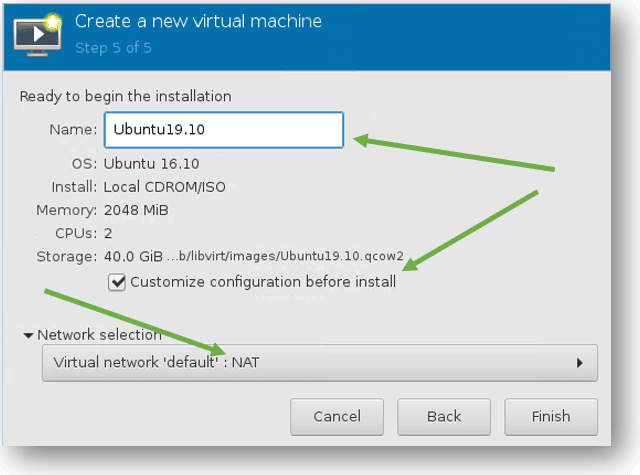Click the Ready to begin the installation heading
The width and height of the screenshot is (640, 475).
126,96
